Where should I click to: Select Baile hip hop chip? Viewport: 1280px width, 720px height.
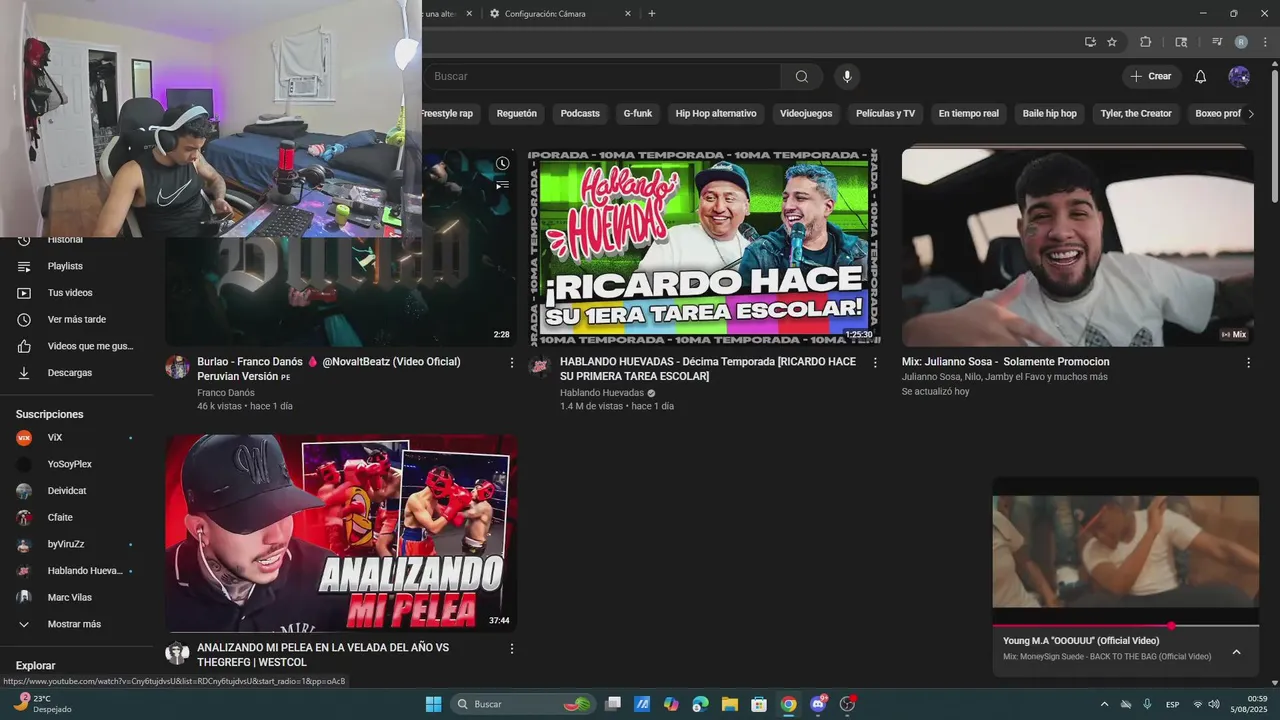point(1050,114)
